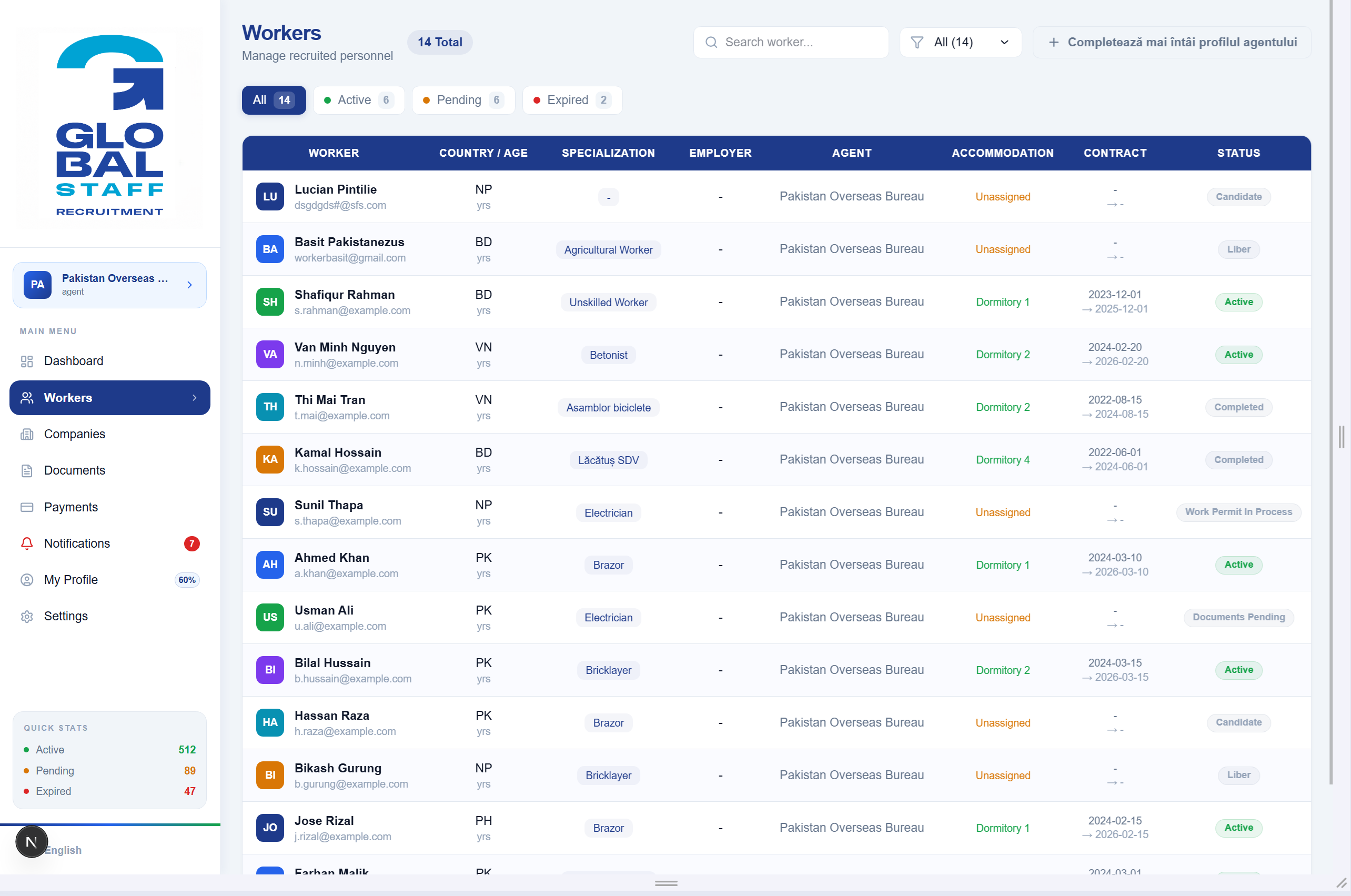Viewport: 1351px width, 896px height.
Task: Open the Documents file icon
Action: pos(27,470)
